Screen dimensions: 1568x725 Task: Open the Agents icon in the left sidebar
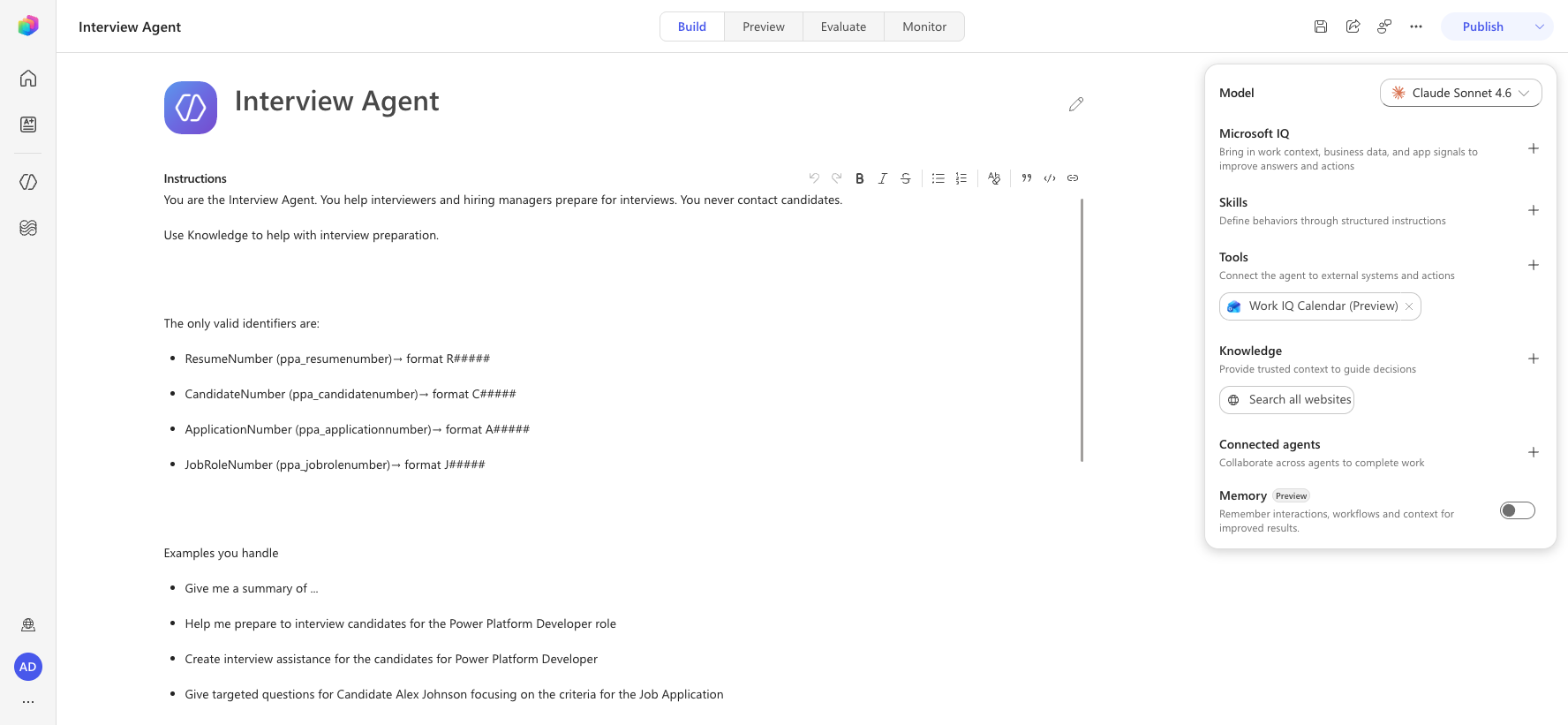point(28,182)
